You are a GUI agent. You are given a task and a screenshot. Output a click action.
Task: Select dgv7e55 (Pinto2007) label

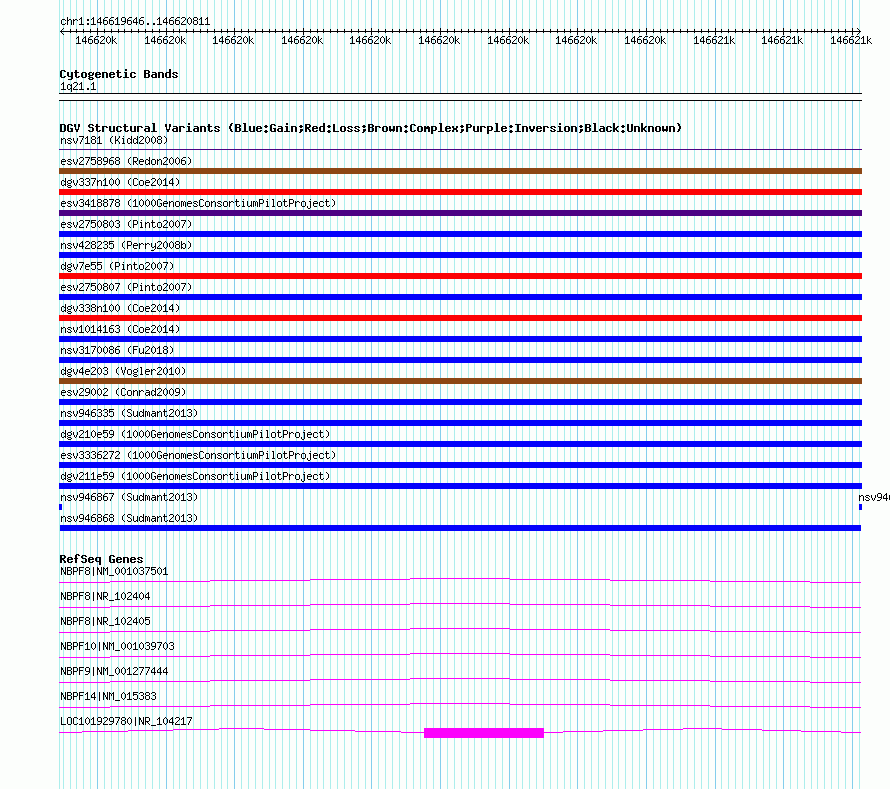117,266
